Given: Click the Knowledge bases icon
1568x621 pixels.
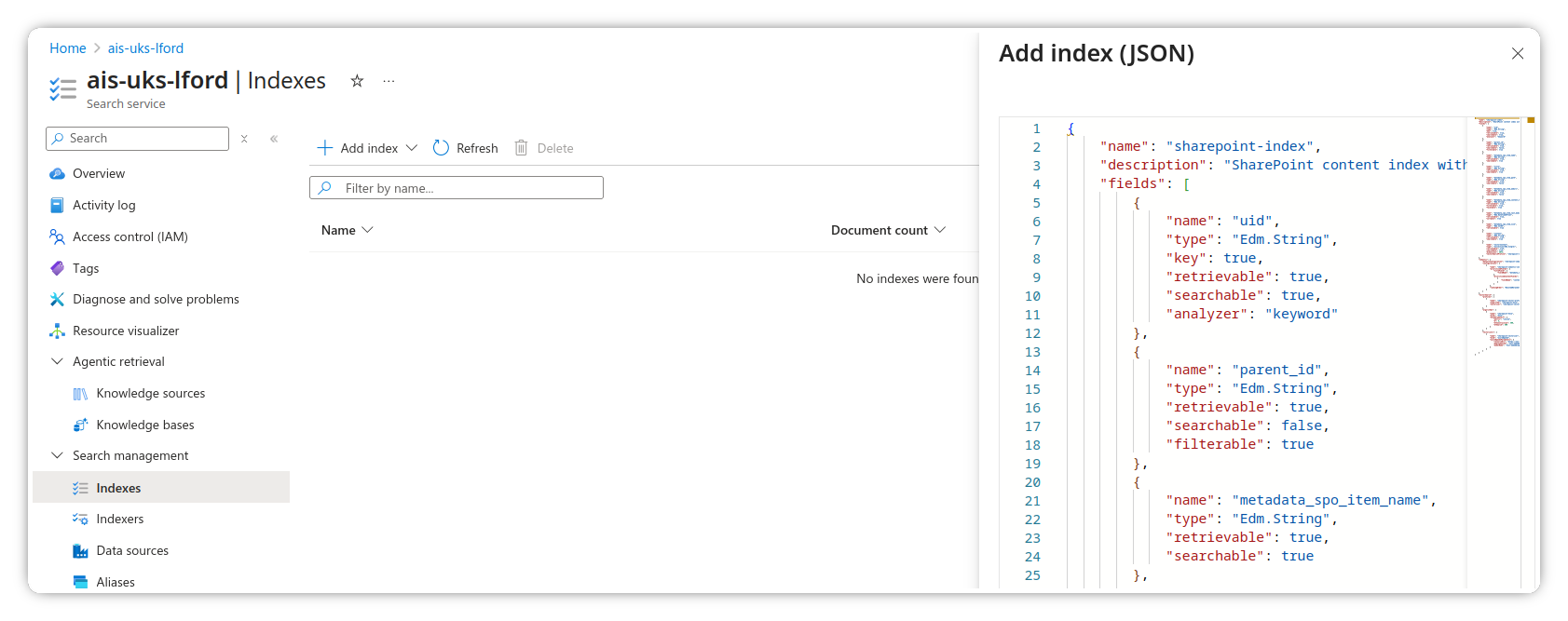Looking at the screenshot, I should click(80, 425).
